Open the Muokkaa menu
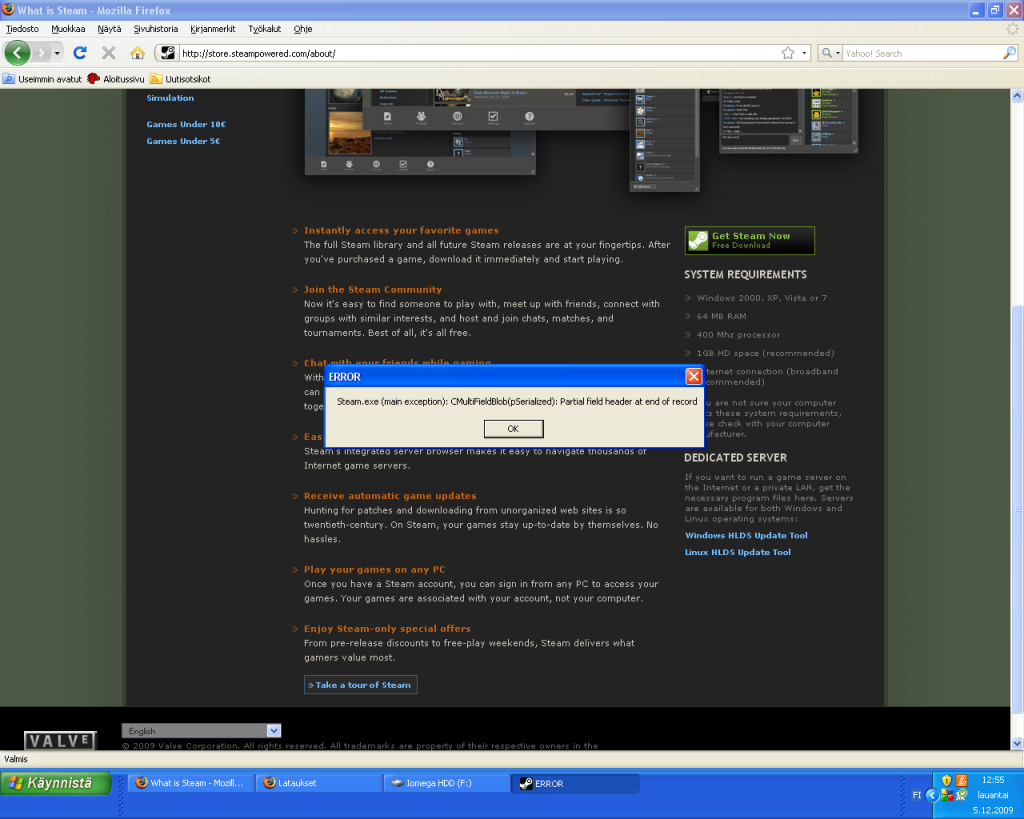 pos(68,29)
